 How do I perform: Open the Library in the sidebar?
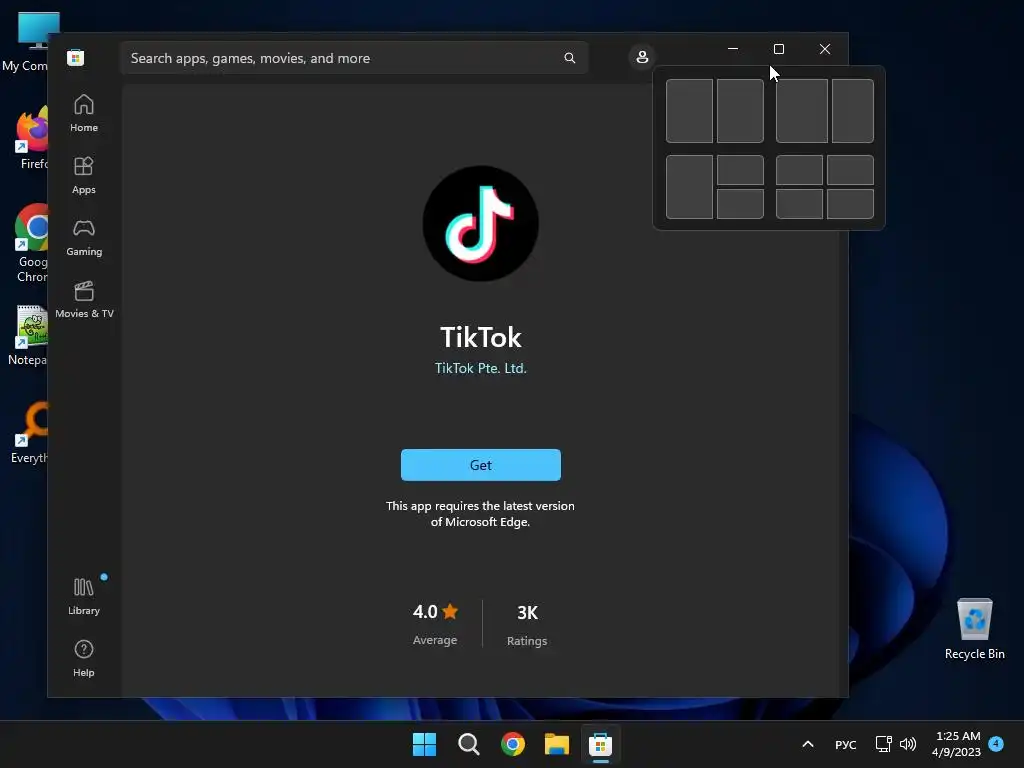[x=84, y=596]
